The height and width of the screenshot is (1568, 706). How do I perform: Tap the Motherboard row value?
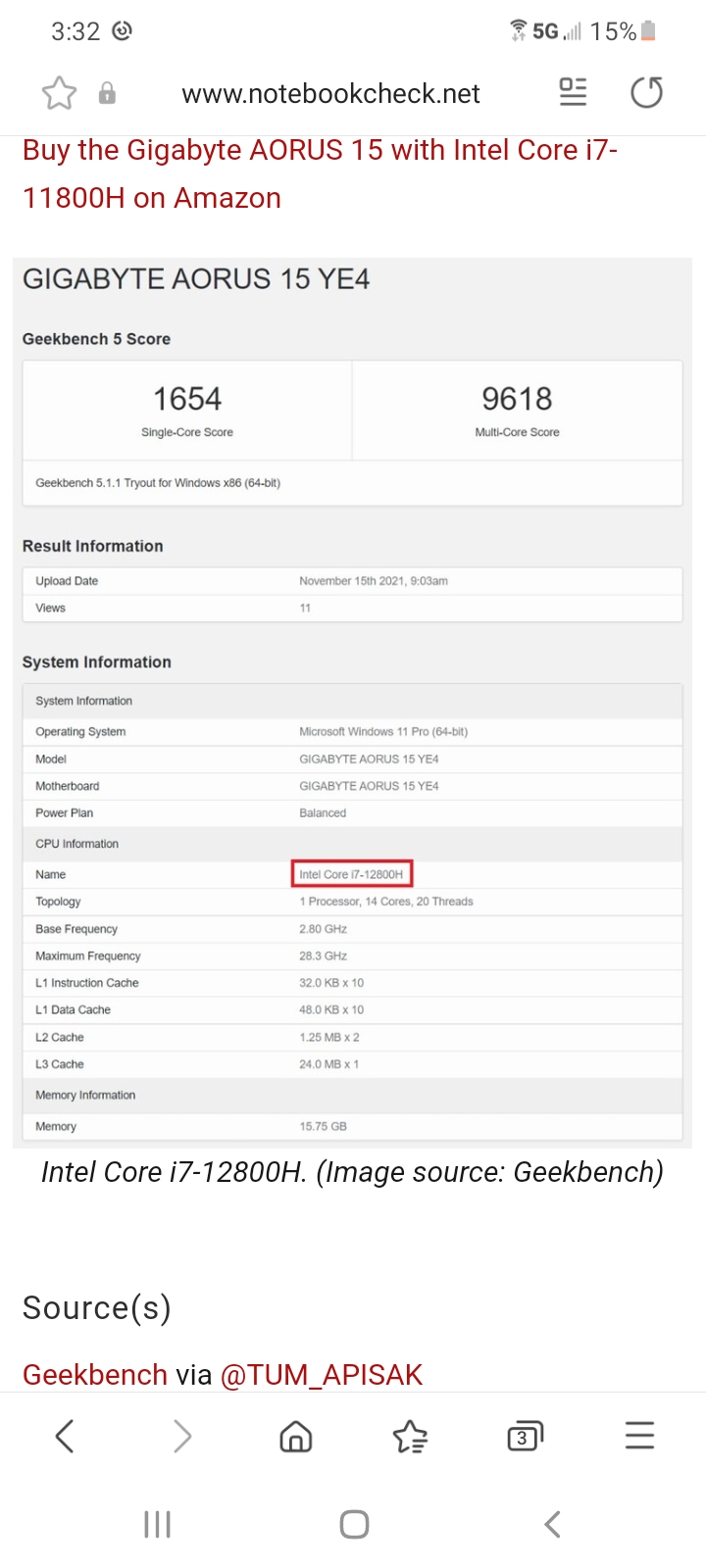coord(369,786)
